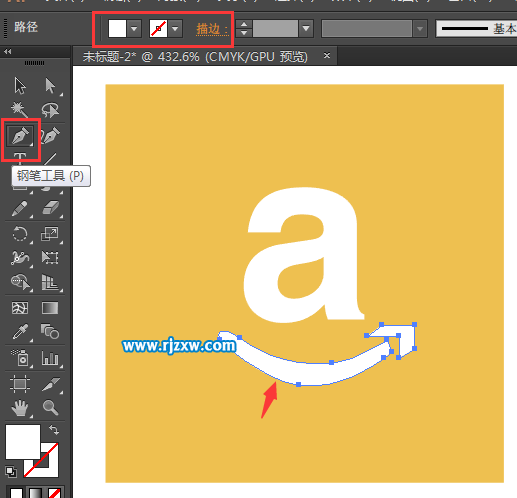This screenshot has height=498, width=517.
Task: Activate the Slice tool
Action: [x=51, y=384]
